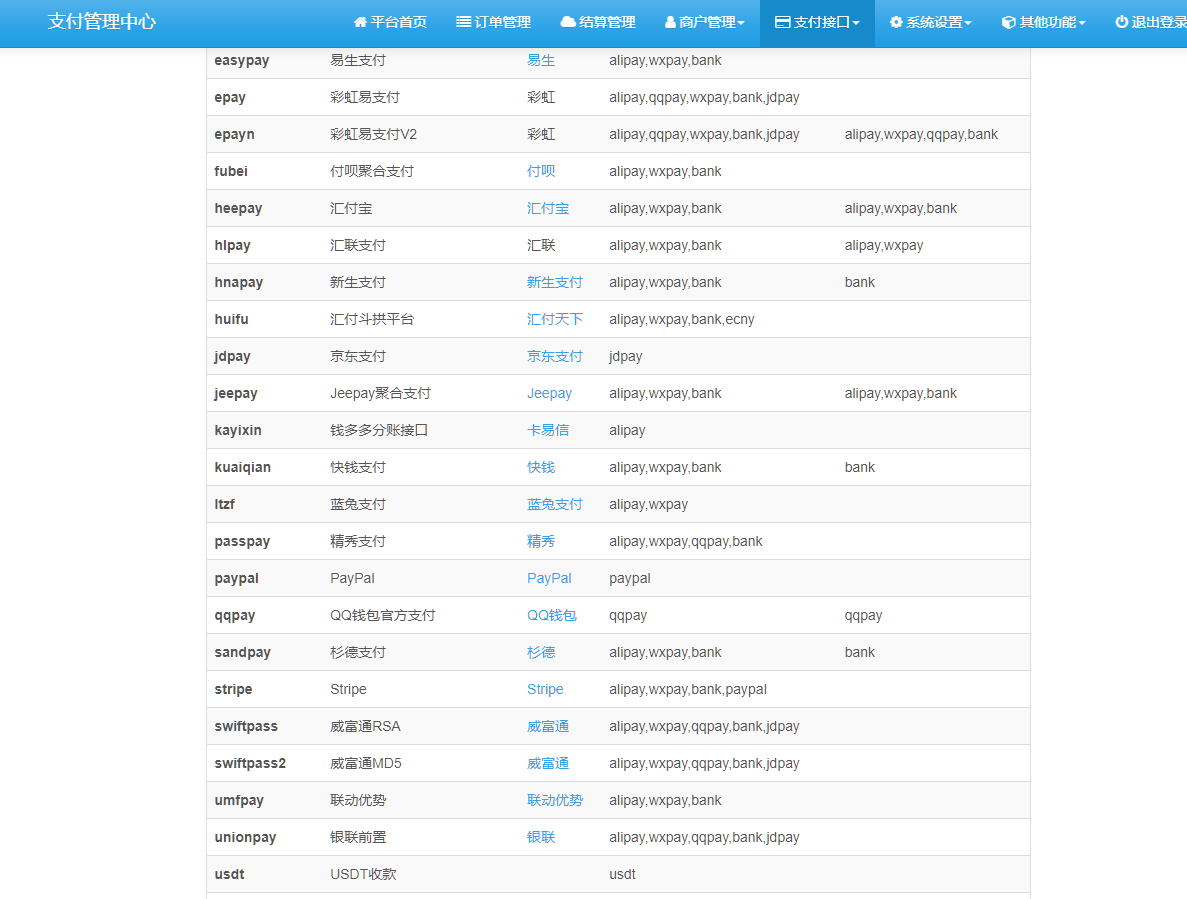Viewport: 1187px width, 899px height.
Task: Open the 快钱 link in kuaiqian row
Action: 541,468
